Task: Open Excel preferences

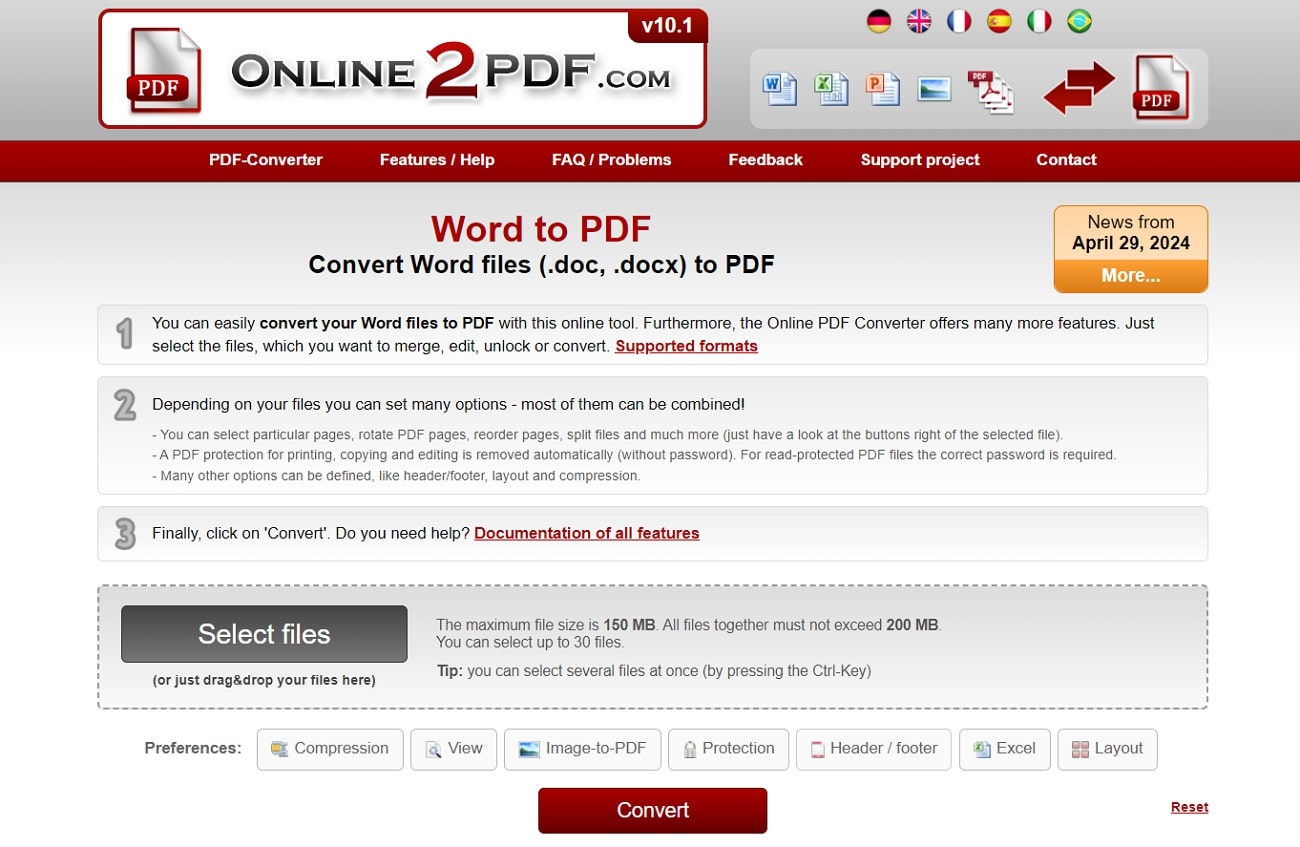Action: [x=1005, y=749]
